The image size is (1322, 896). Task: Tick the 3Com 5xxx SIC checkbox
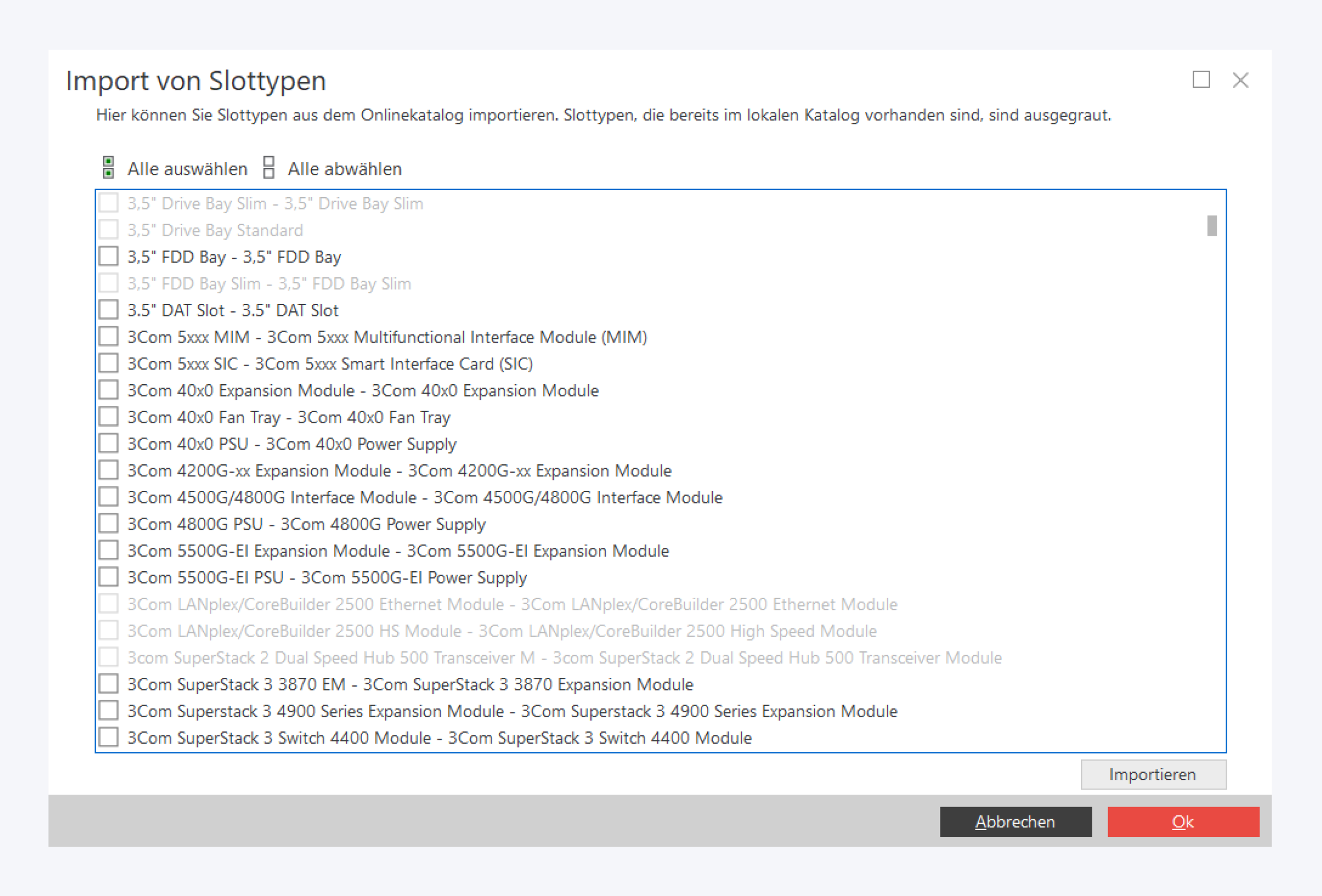108,363
